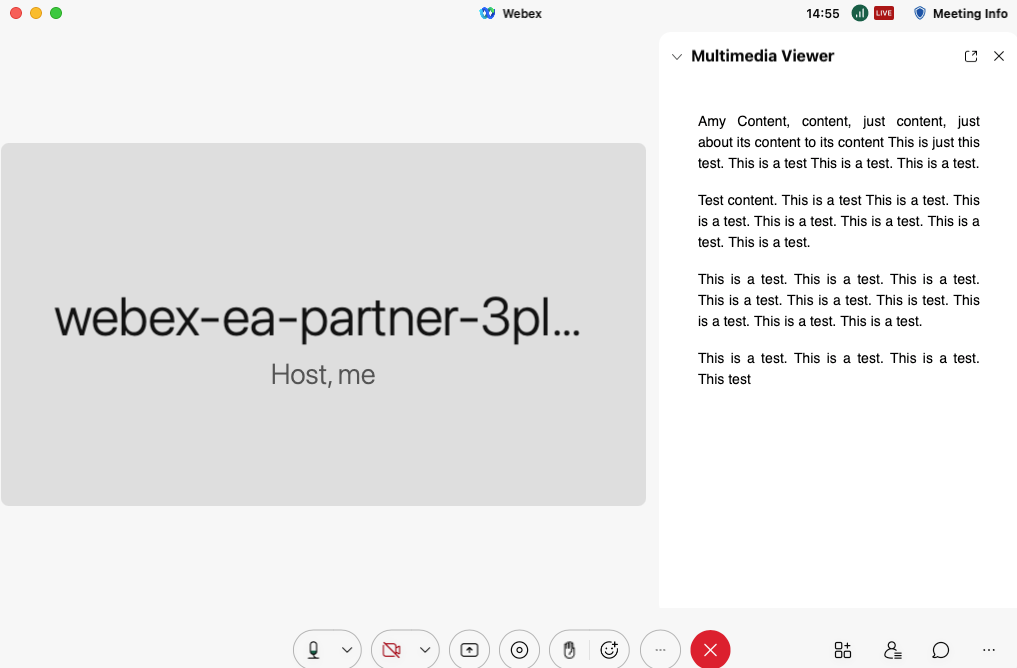The width and height of the screenshot is (1017, 668).
Task: Click the meeting timer 14:55
Action: (822, 14)
